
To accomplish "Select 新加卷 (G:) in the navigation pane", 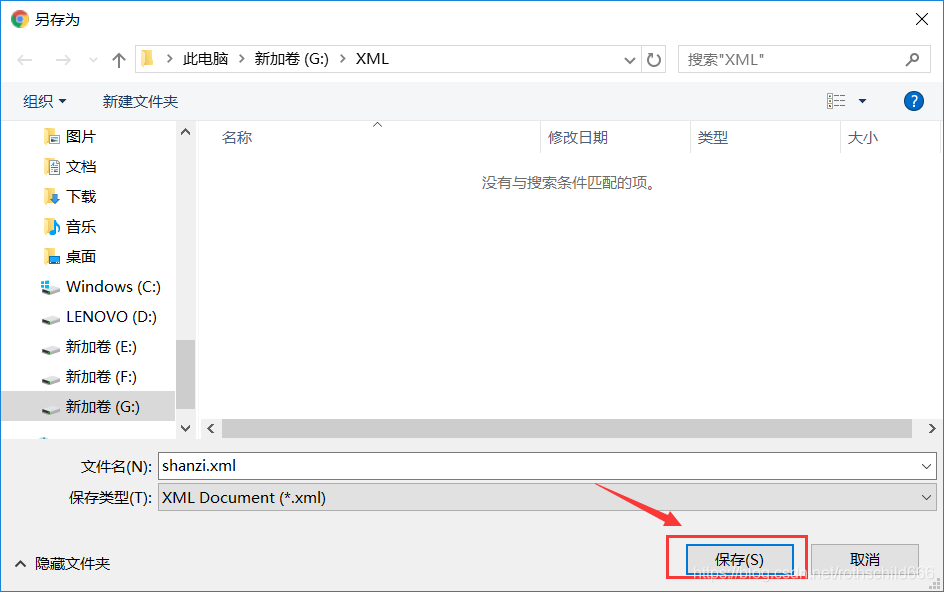I will pyautogui.click(x=88, y=407).
